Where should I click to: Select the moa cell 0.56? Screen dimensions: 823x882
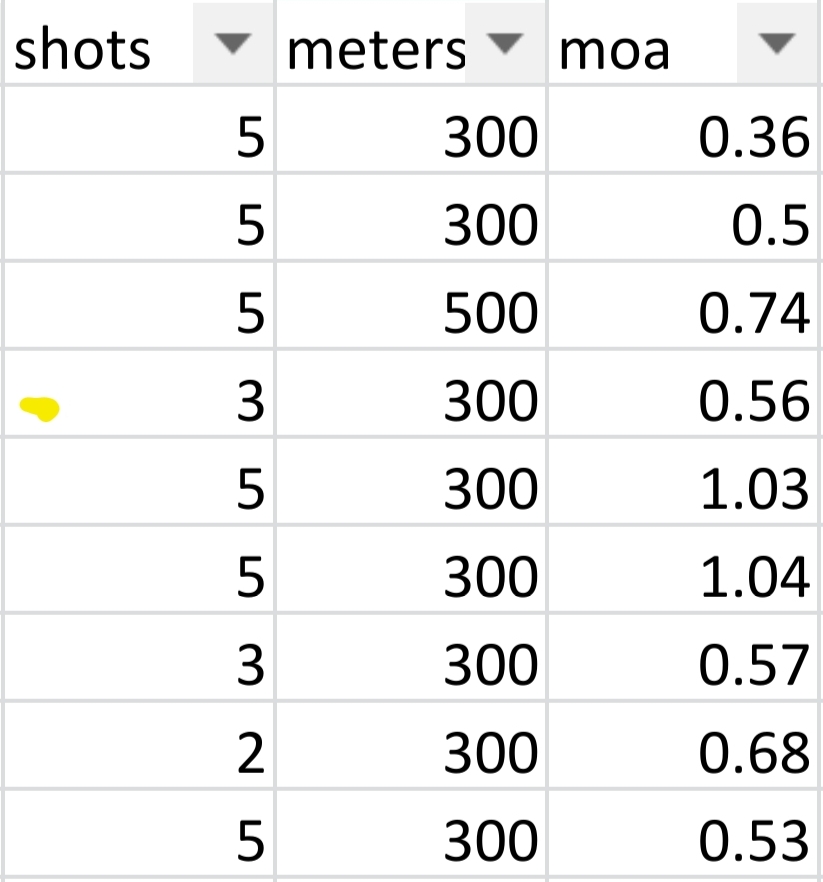[x=682, y=393]
